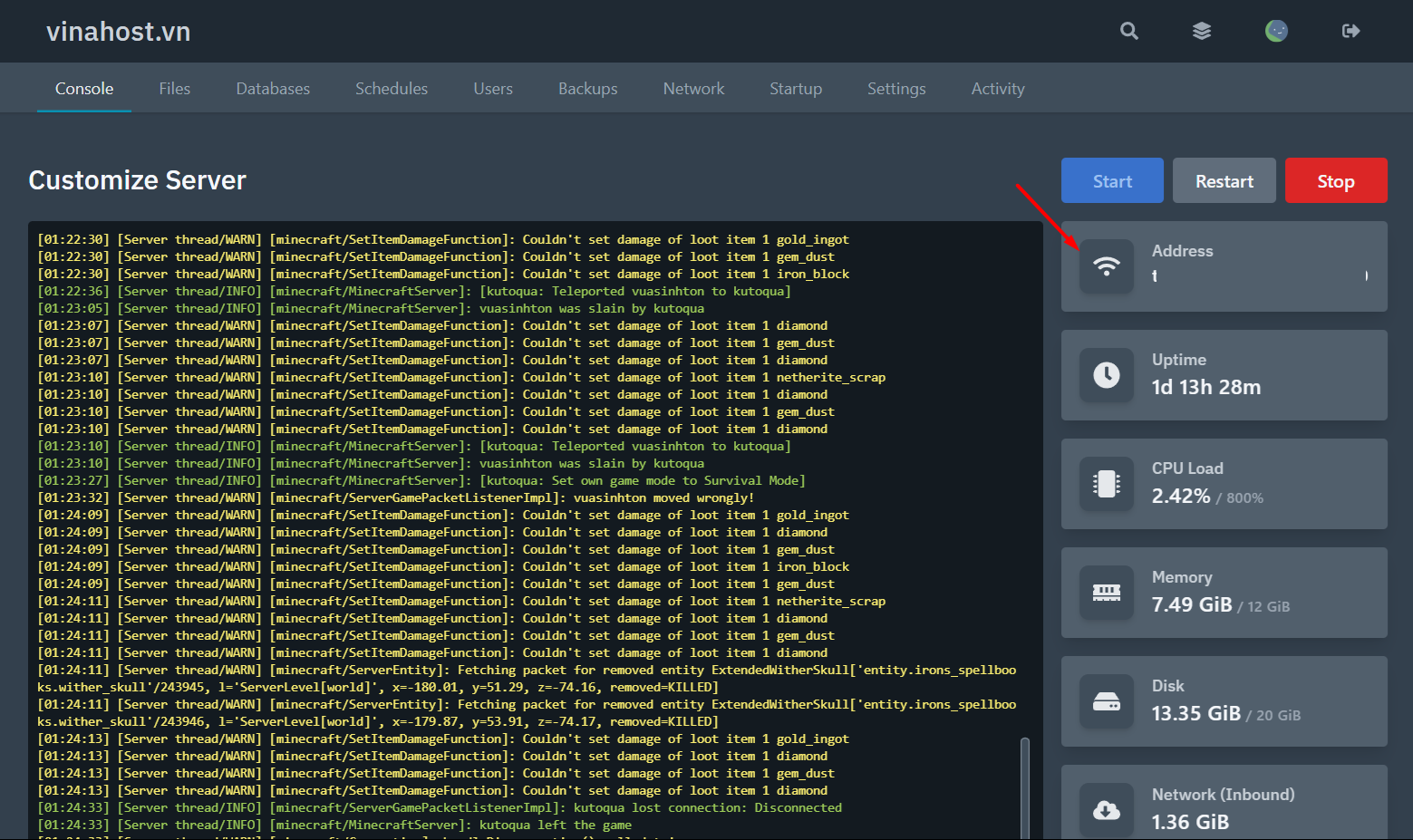Click the Restart server button
The height and width of the screenshot is (840, 1413).
tap(1224, 180)
